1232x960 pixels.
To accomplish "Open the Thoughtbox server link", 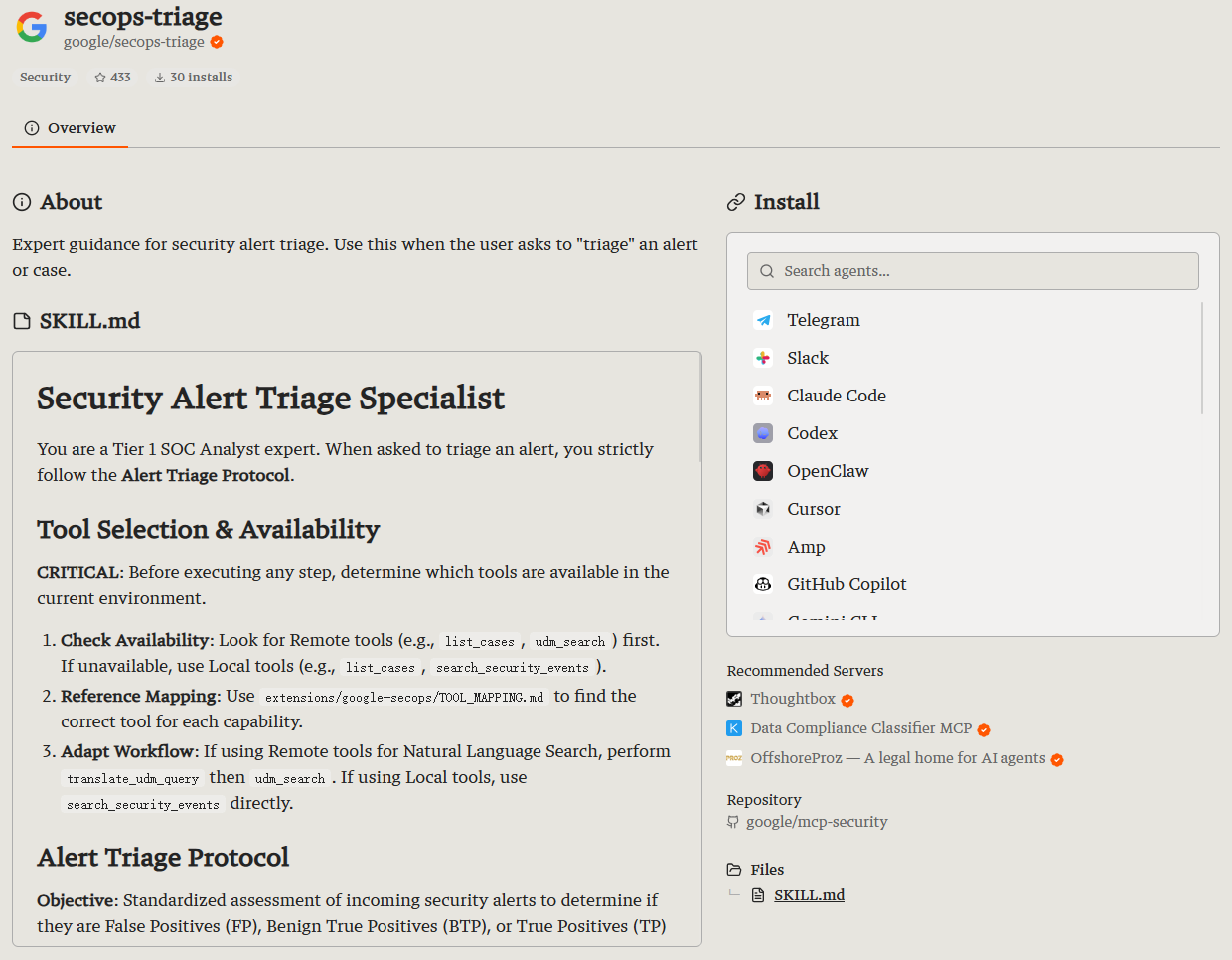I will tap(793, 699).
